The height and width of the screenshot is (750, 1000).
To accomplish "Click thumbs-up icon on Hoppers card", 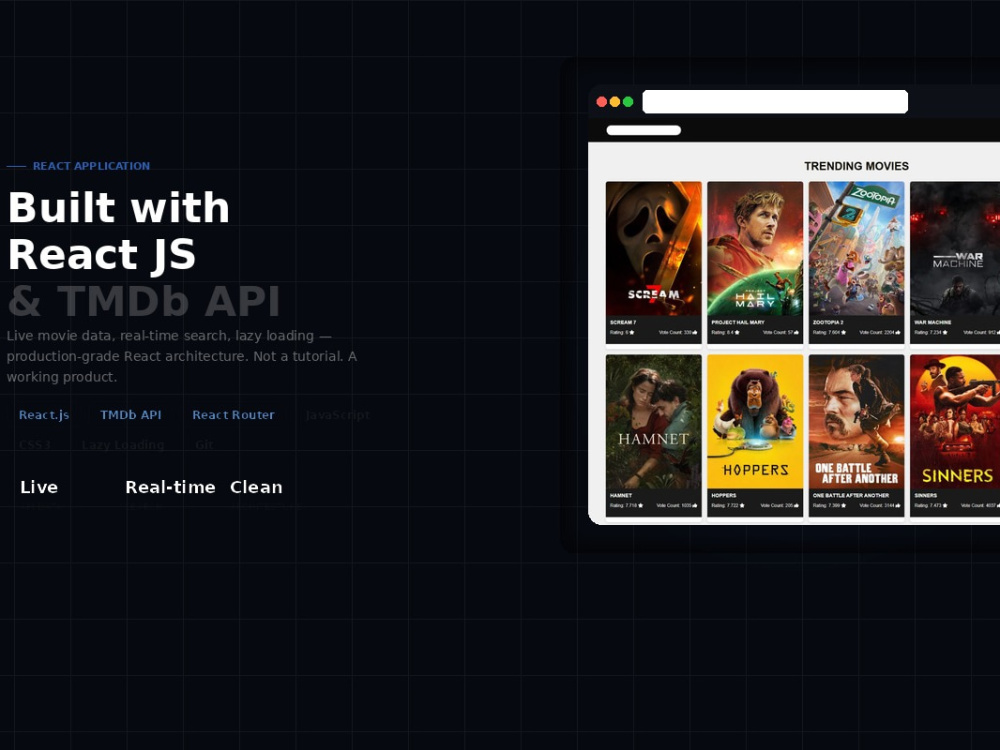I will (x=797, y=505).
